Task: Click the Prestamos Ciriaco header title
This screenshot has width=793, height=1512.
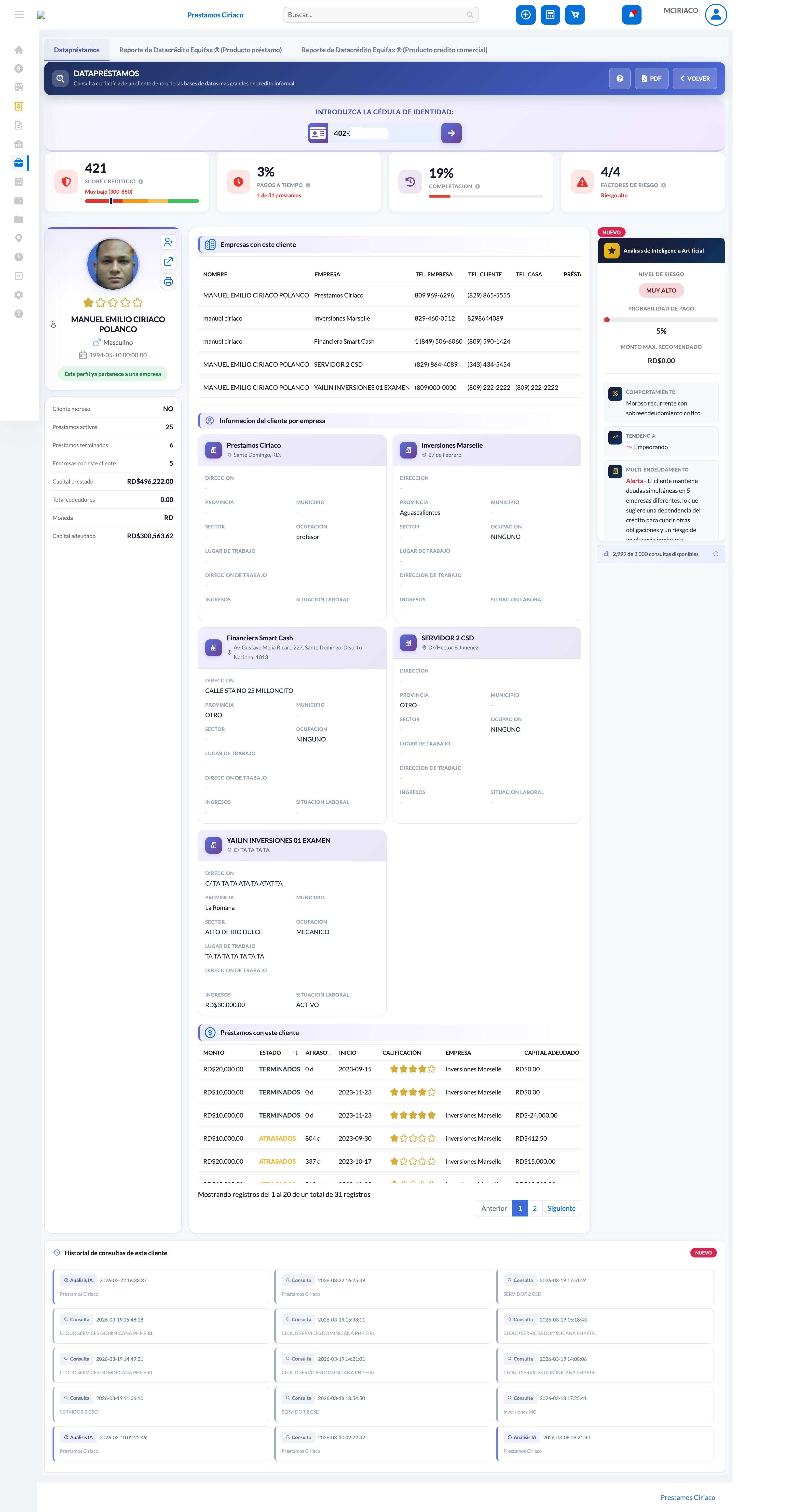Action: tap(215, 15)
